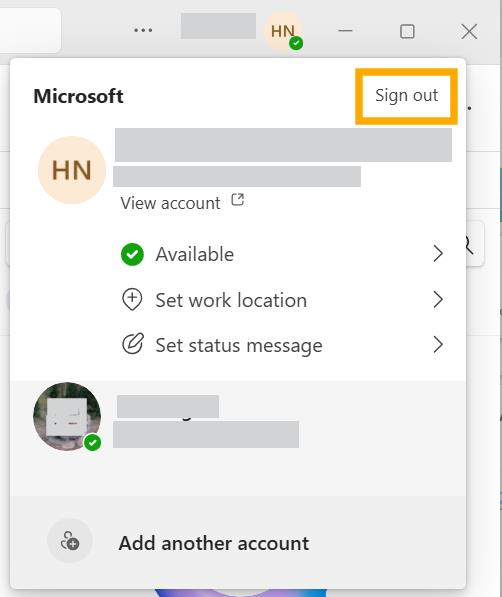Screen dimensions: 502x597
Task: Expand the Set status message chevron
Action: (x=438, y=345)
